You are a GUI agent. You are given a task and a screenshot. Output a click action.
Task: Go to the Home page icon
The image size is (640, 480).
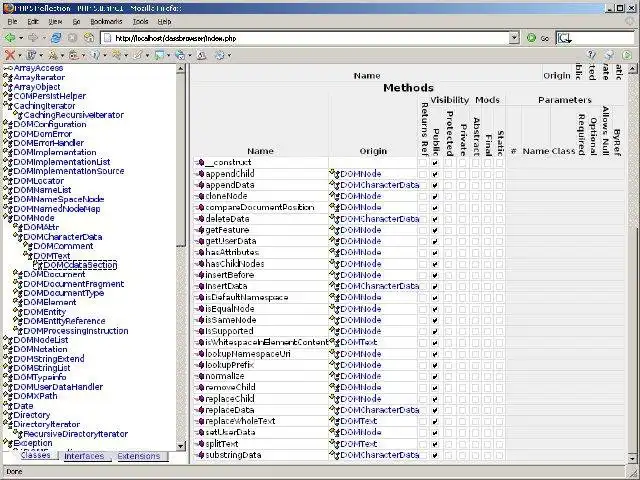[89, 38]
